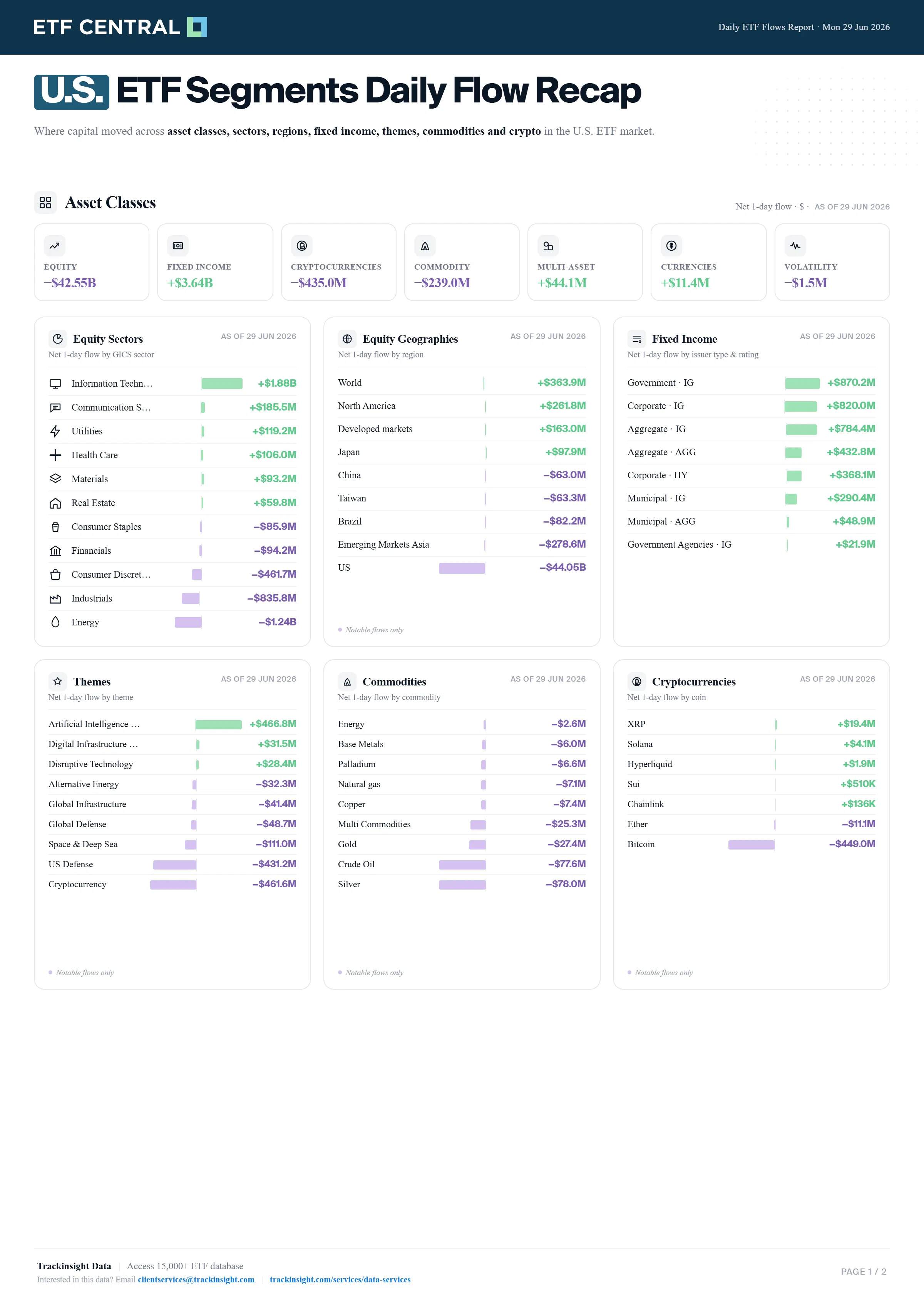The image size is (924, 1307).
Task: Click the Government · IG row
Action: coord(751,383)
